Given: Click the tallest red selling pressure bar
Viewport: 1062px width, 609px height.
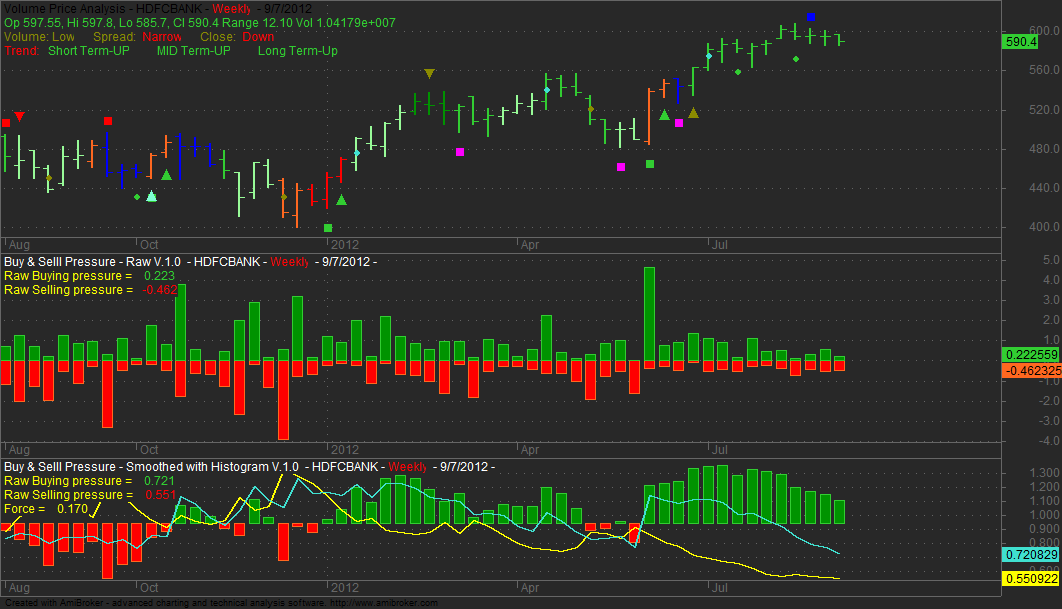Looking at the screenshot, I should [283, 400].
